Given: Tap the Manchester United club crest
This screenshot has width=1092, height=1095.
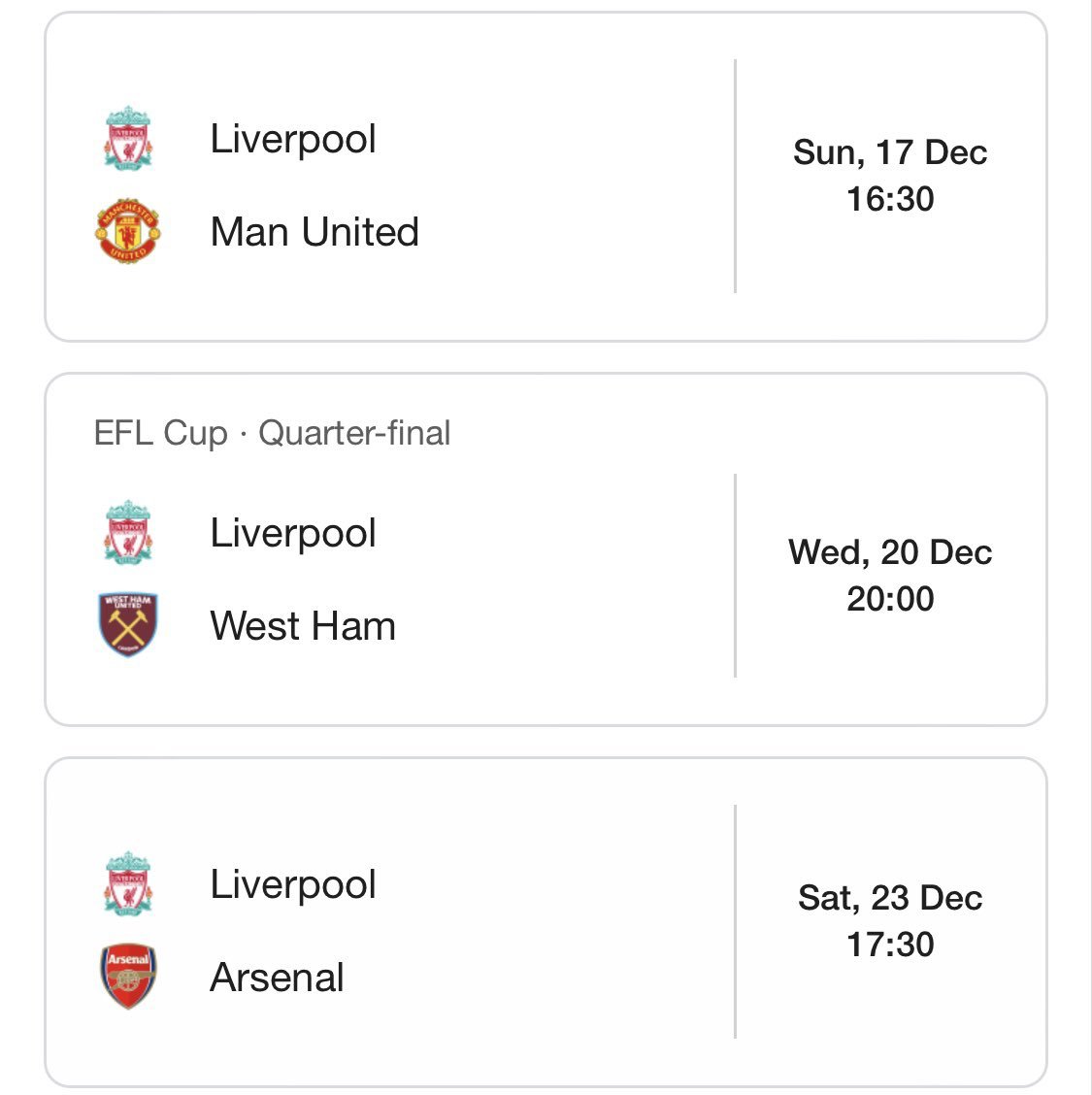Looking at the screenshot, I should 128,232.
